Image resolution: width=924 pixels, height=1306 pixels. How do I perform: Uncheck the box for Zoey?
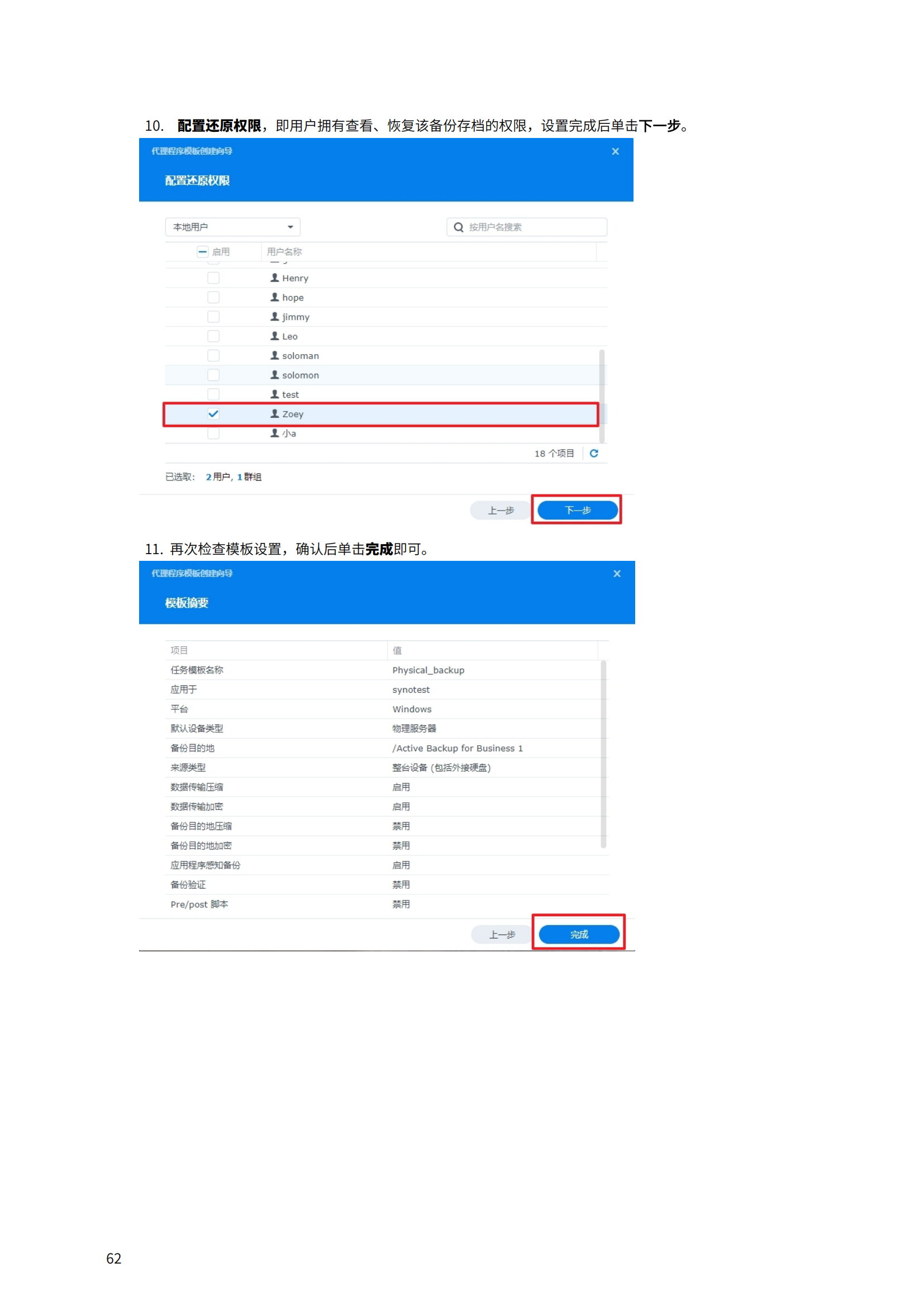(213, 413)
